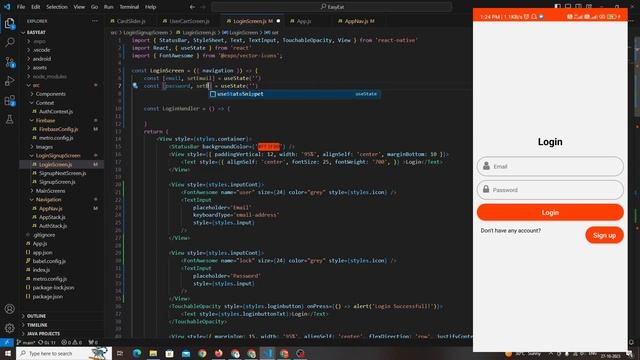Image resolution: width=640 pixels, height=360 pixels.
Task: Tap the orange Login button
Action: pos(550,212)
